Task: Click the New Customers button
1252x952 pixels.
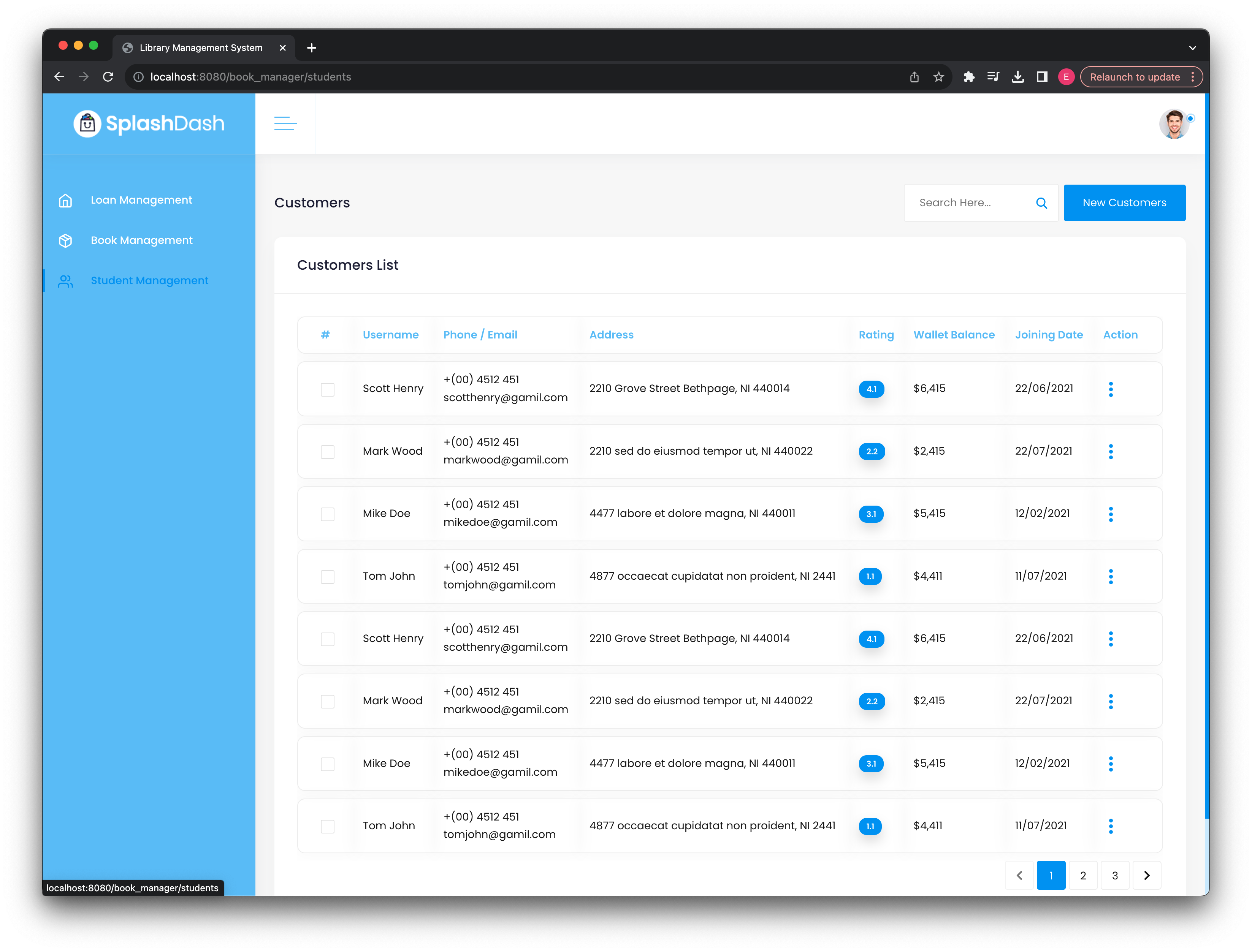Action: [1122, 203]
